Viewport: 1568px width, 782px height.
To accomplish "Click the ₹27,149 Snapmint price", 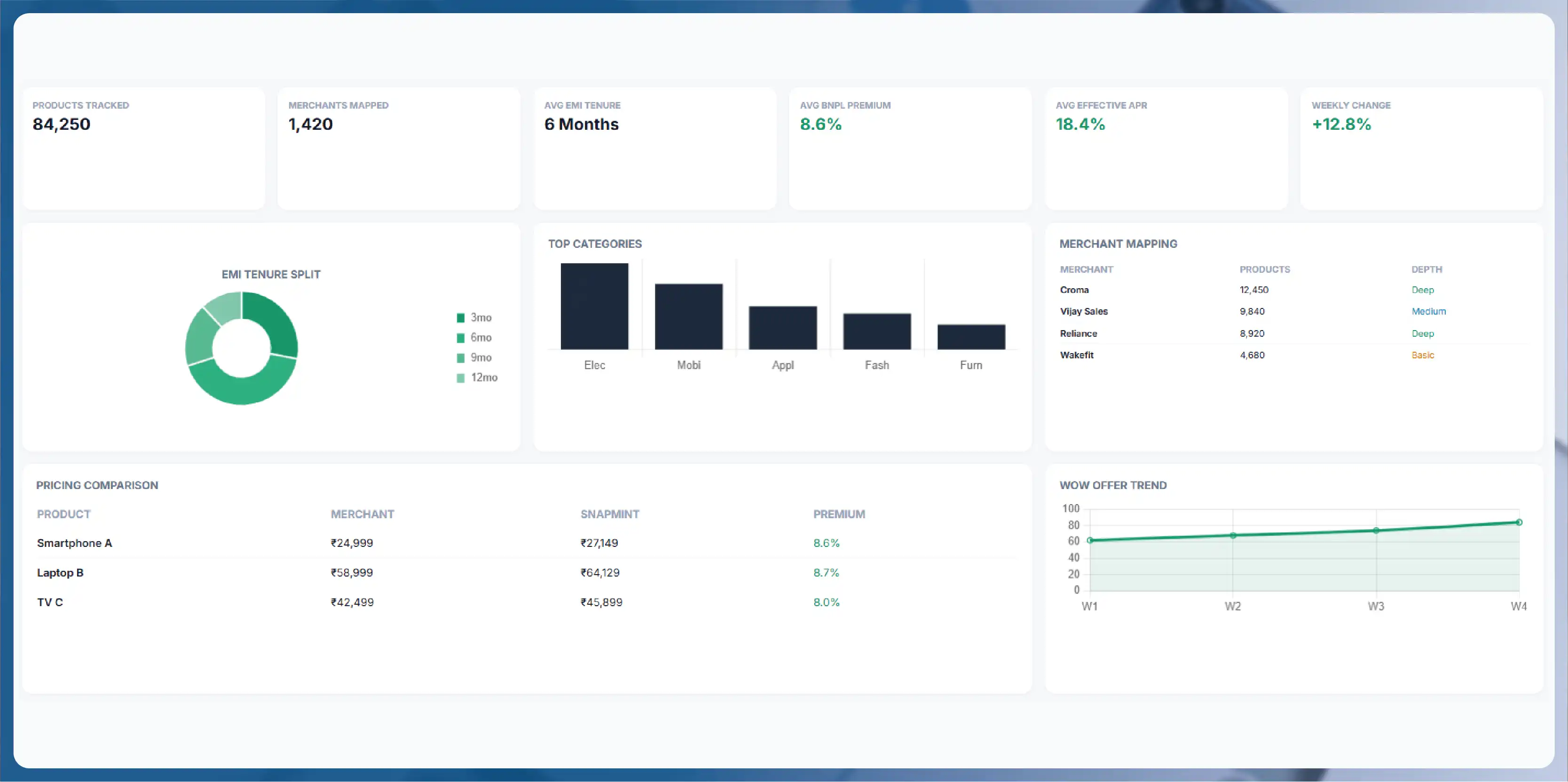I will [599, 544].
